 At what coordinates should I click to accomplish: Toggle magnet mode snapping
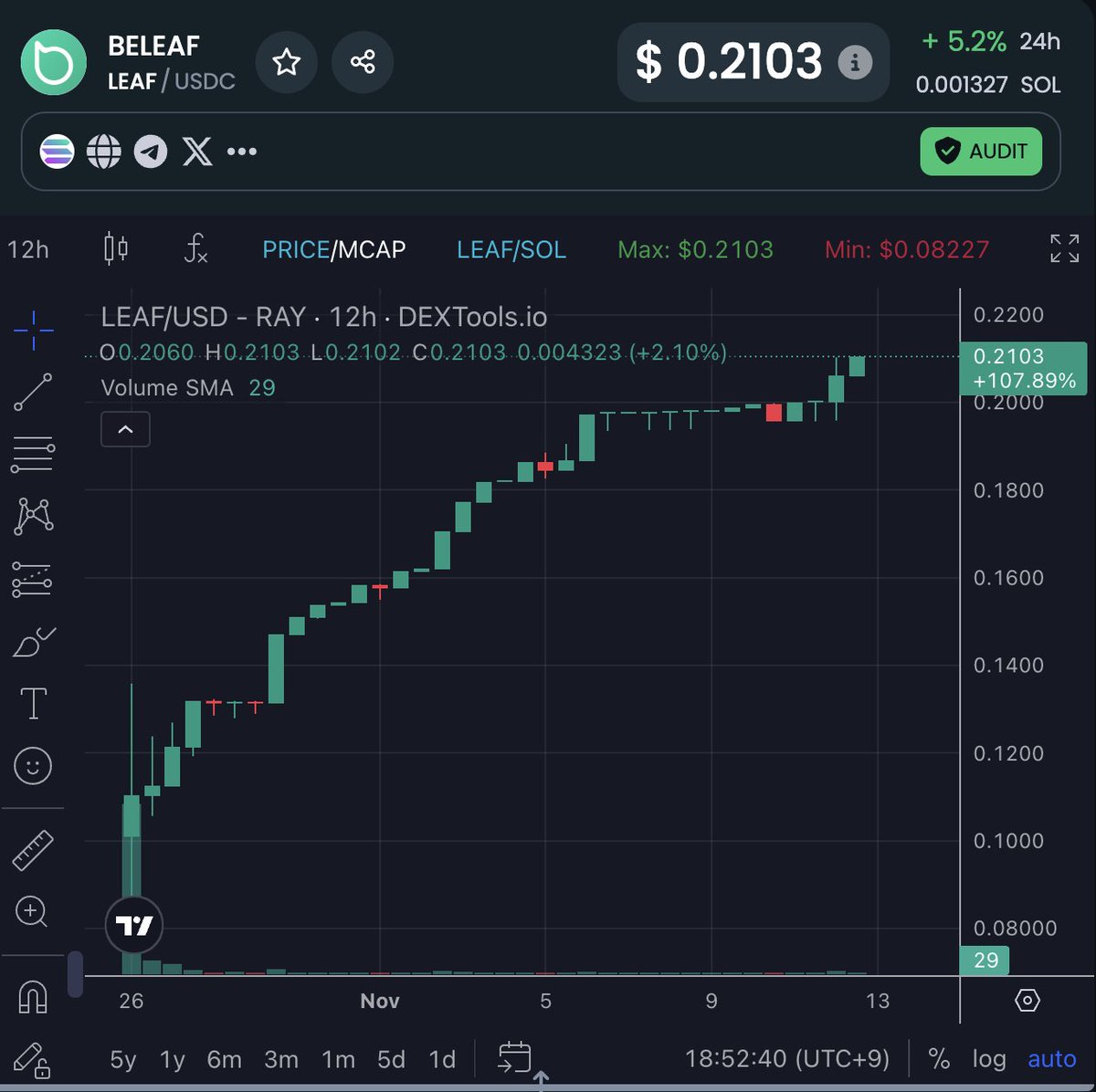(x=33, y=996)
